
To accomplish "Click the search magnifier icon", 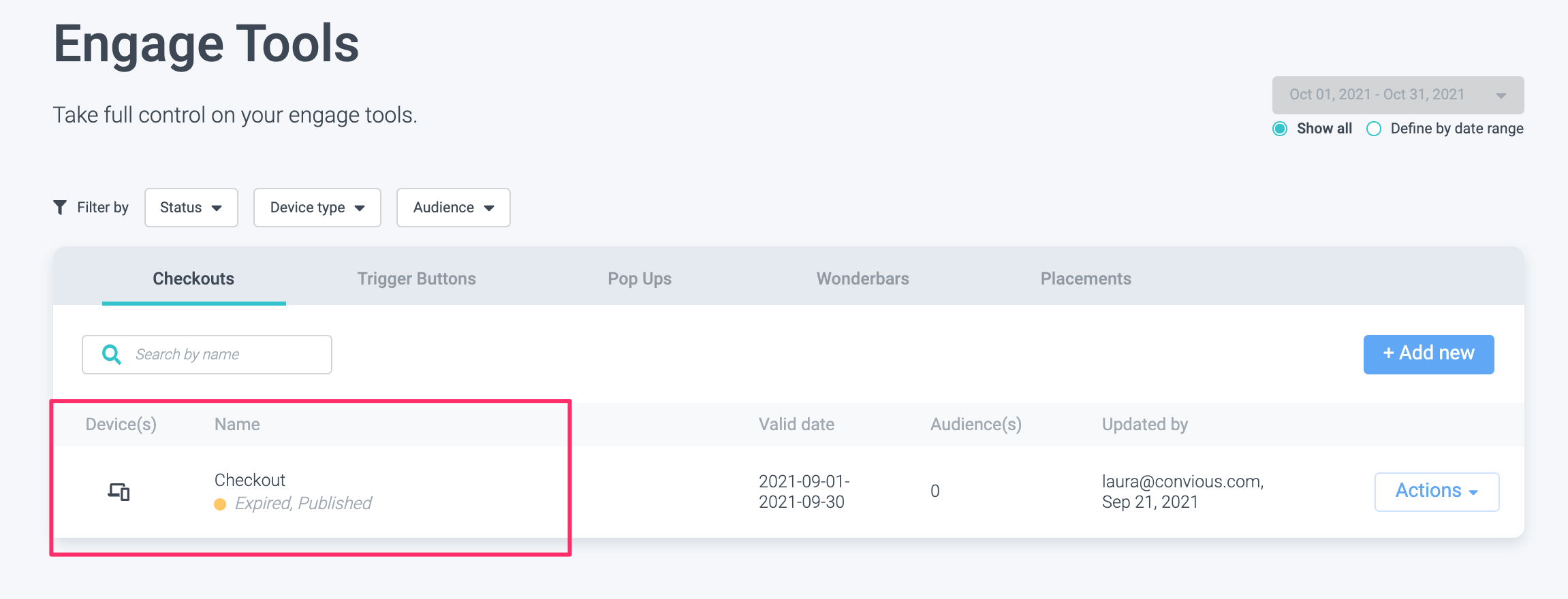I will tap(111, 355).
